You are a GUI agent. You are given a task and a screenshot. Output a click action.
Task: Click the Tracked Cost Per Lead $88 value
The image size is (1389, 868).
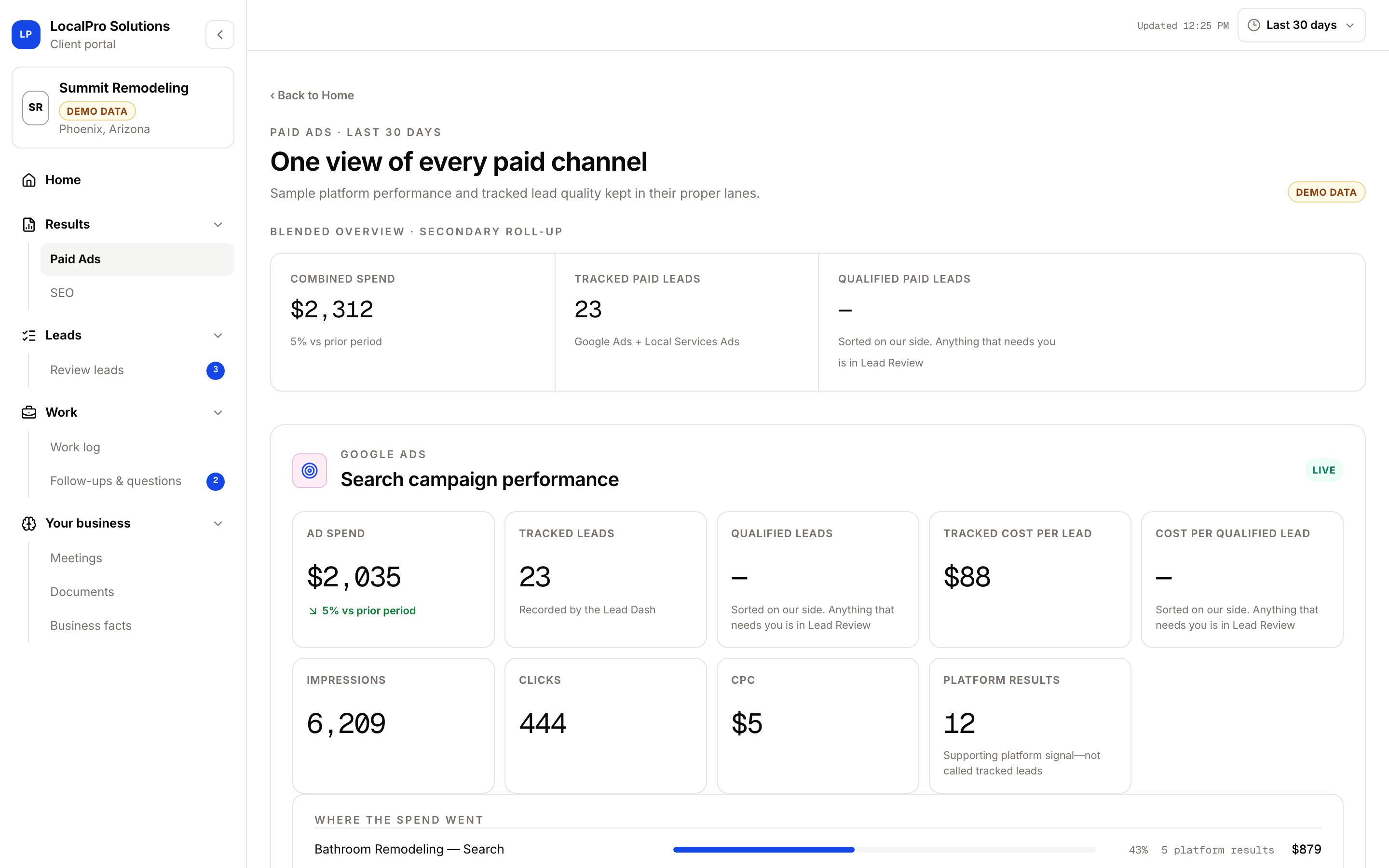967,577
